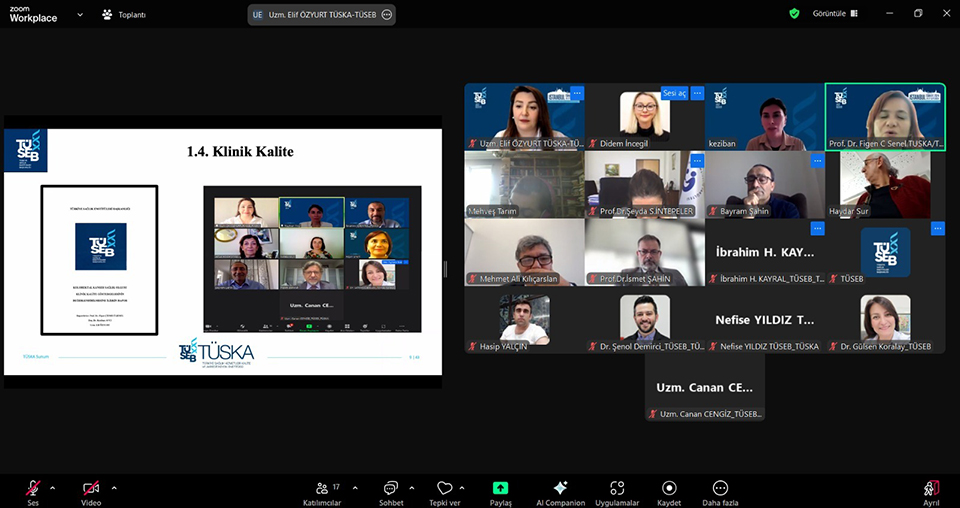The height and width of the screenshot is (508, 960).
Task: Start recording with Kaydet
Action: pos(669,490)
